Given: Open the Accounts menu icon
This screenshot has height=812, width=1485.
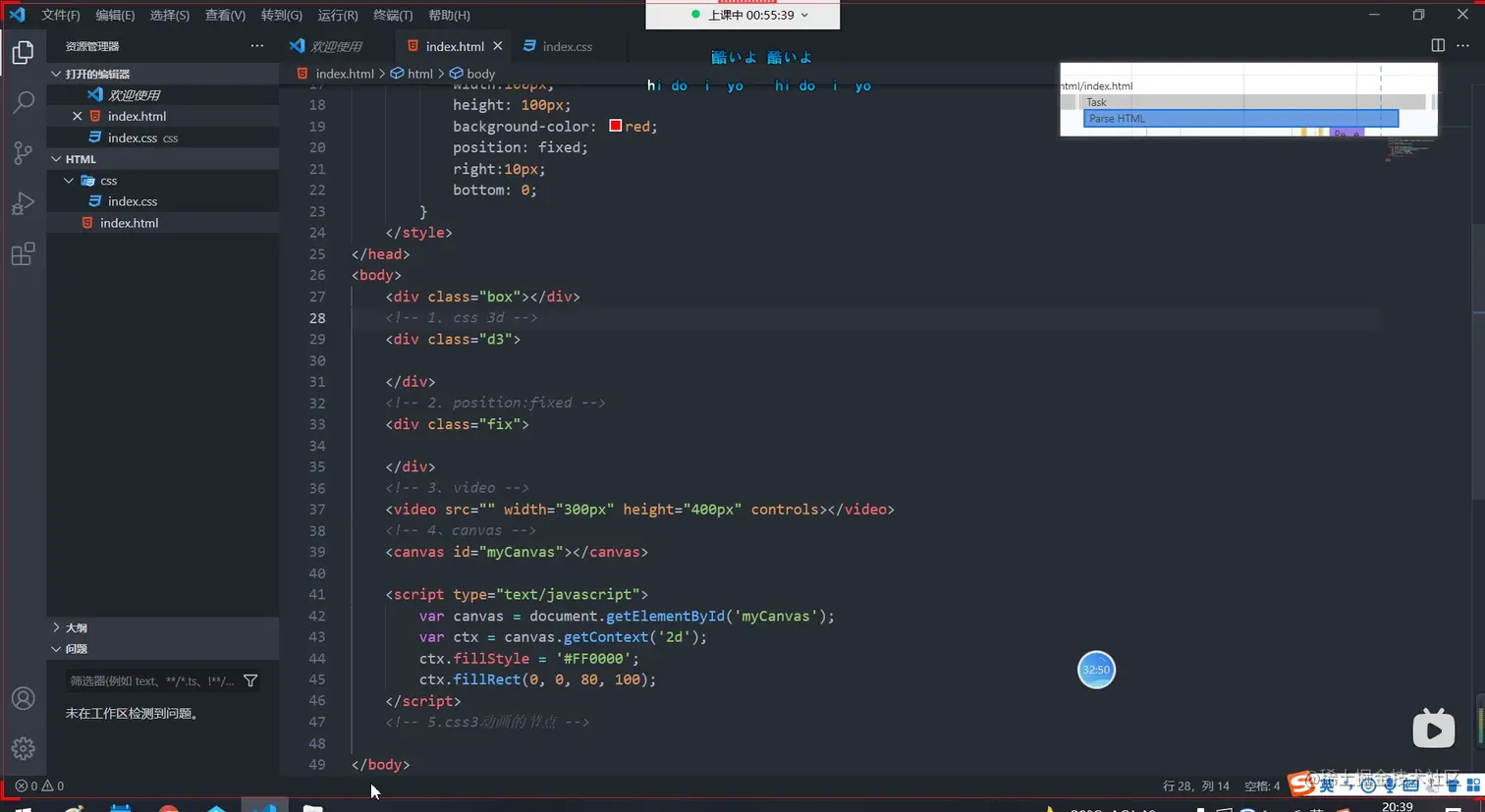Looking at the screenshot, I should 23,698.
